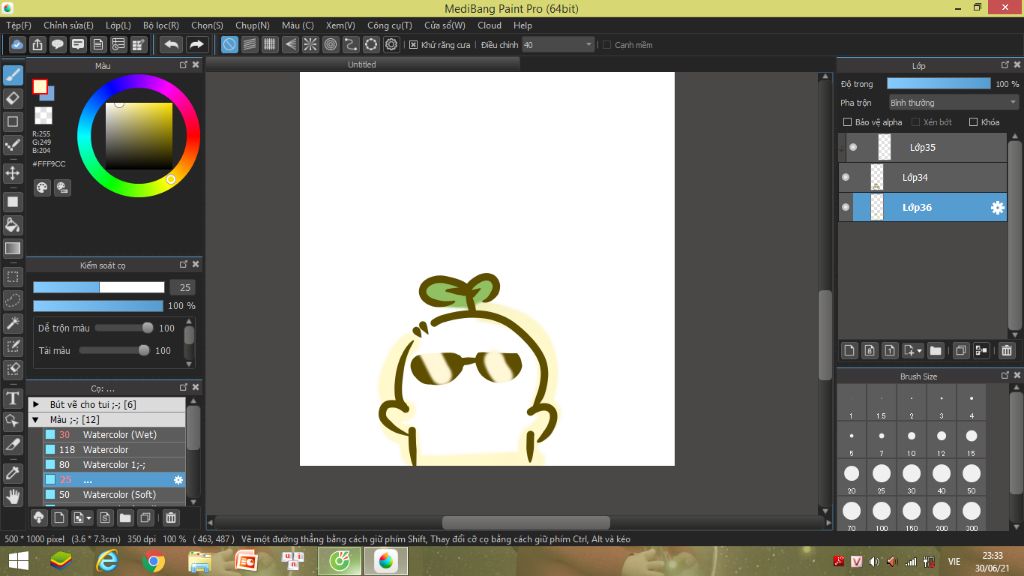Click the Undo arrow in toolbar
This screenshot has height=576, width=1024.
171,44
